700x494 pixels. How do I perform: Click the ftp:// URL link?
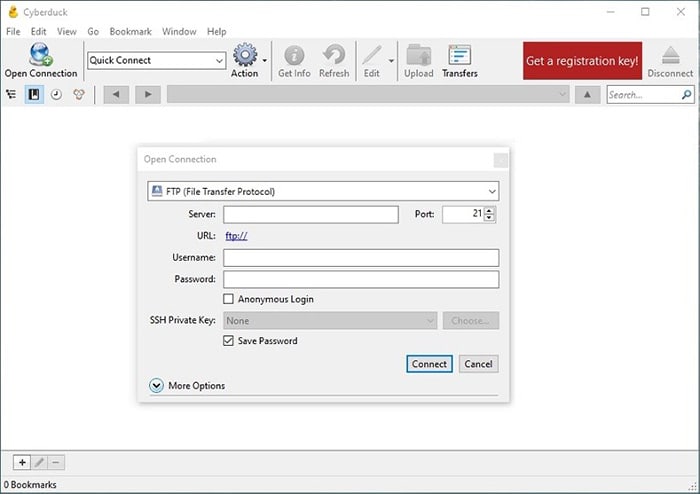click(x=236, y=236)
